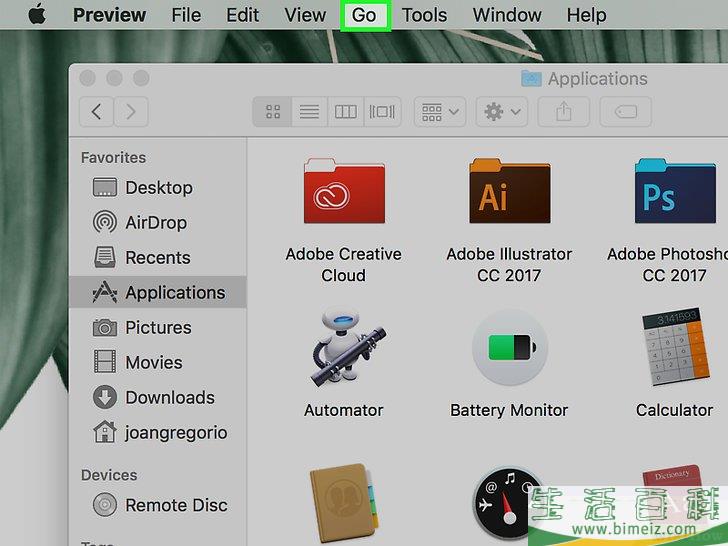Image resolution: width=728 pixels, height=546 pixels.
Task: Switch to list view
Action: (309, 111)
